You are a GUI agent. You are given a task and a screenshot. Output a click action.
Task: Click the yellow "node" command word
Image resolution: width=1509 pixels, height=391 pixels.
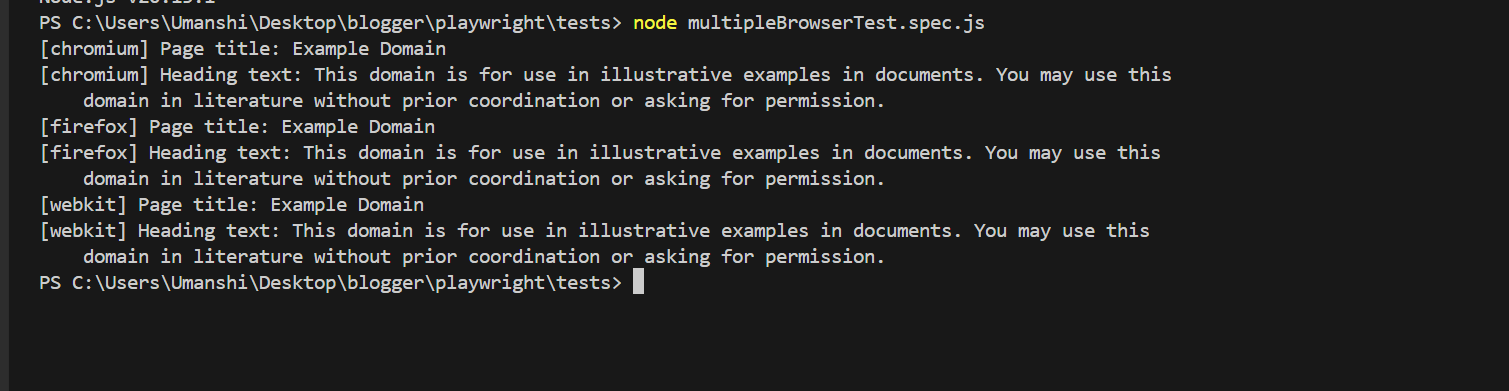[x=655, y=22]
